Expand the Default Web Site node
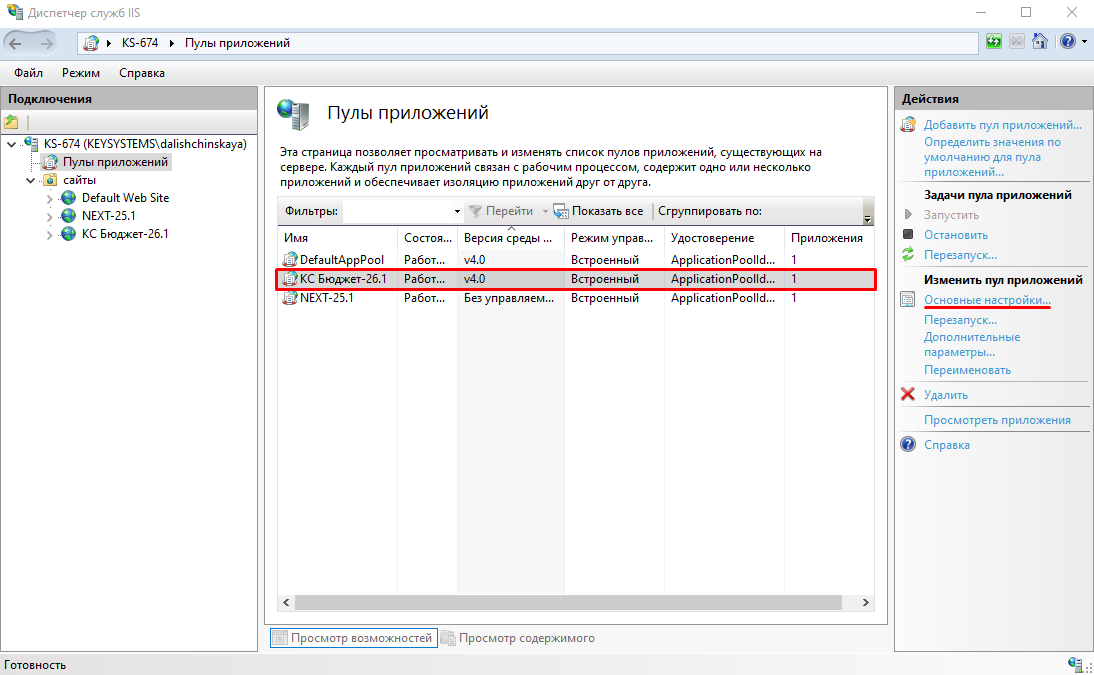Image resolution: width=1094 pixels, height=675 pixels. tap(50, 199)
